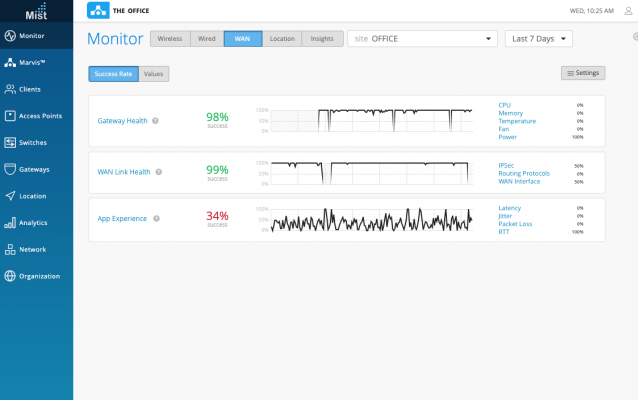This screenshot has height=400, width=638.
Task: Open the Last 7 Days dropdown
Action: (x=539, y=39)
